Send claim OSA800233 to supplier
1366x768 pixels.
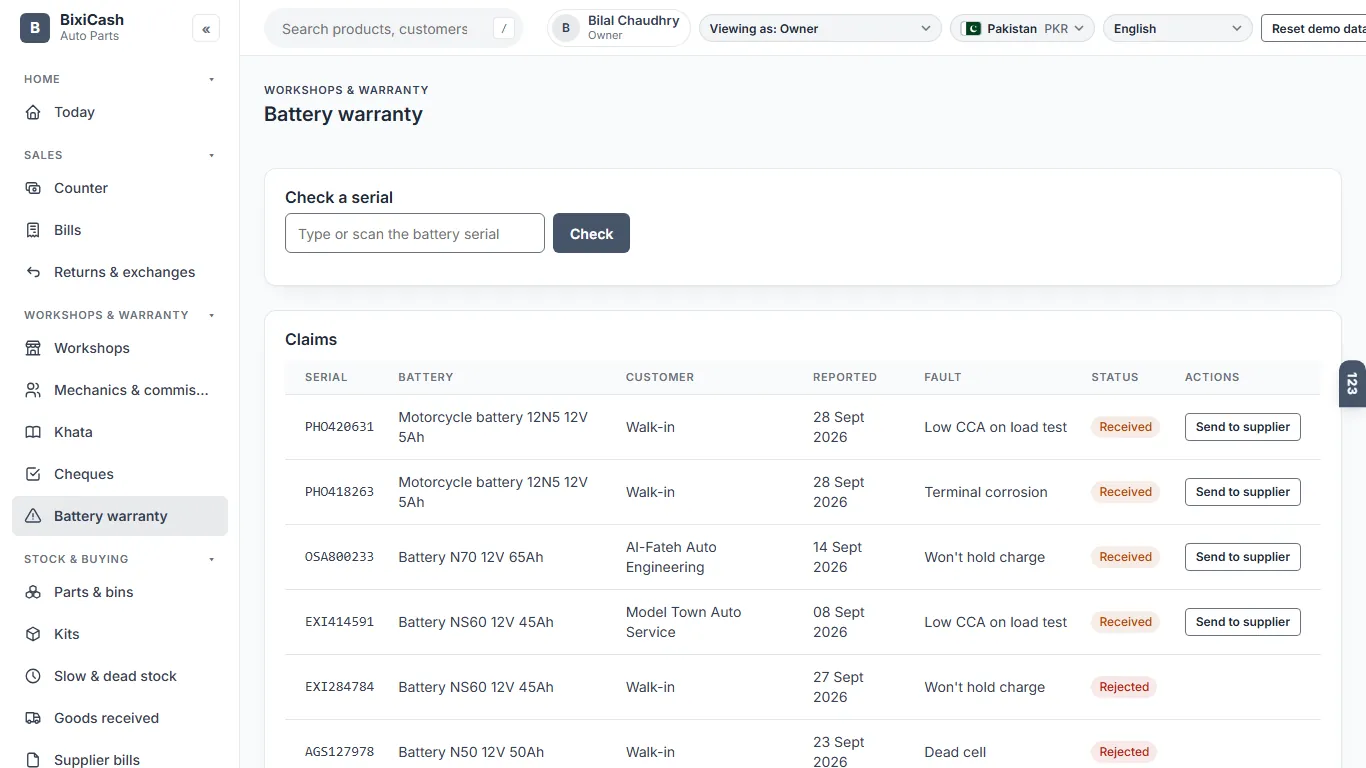[1242, 557]
